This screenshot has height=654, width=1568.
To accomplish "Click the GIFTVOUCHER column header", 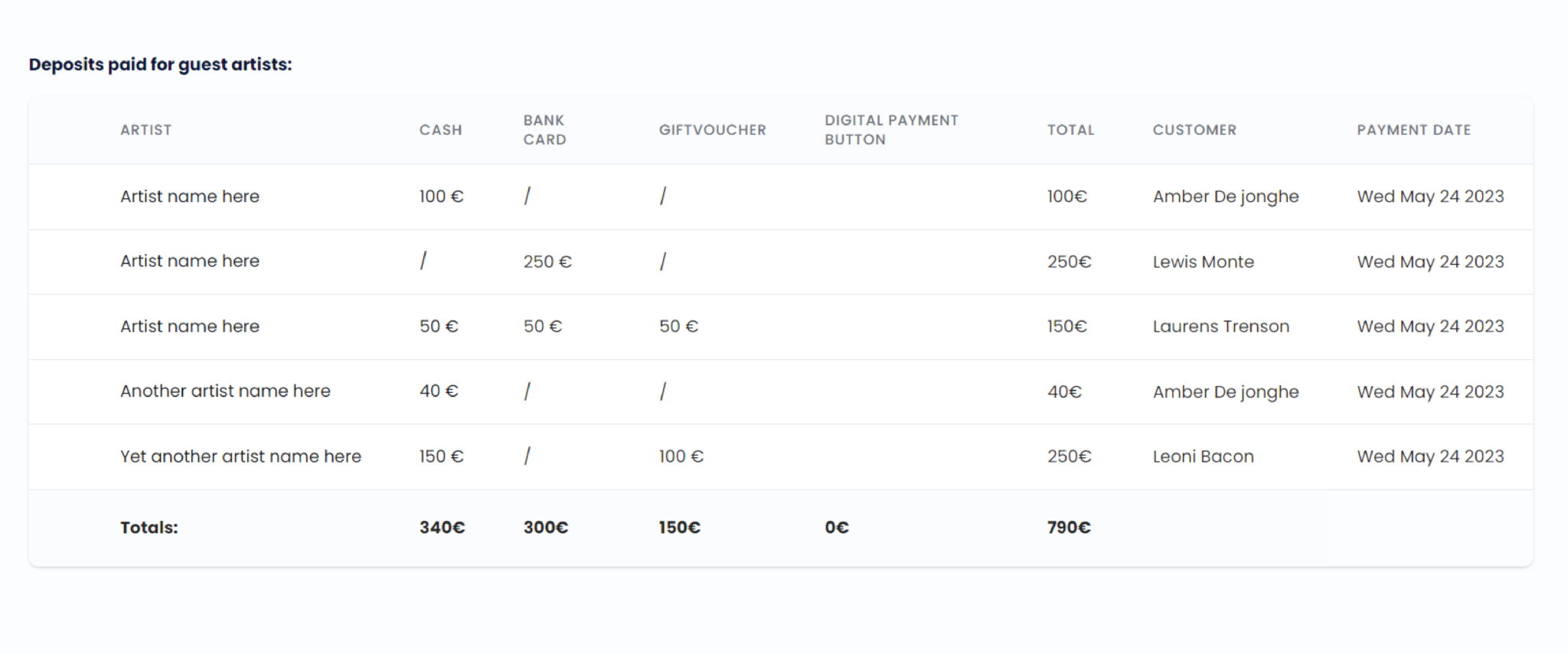I will coord(712,130).
